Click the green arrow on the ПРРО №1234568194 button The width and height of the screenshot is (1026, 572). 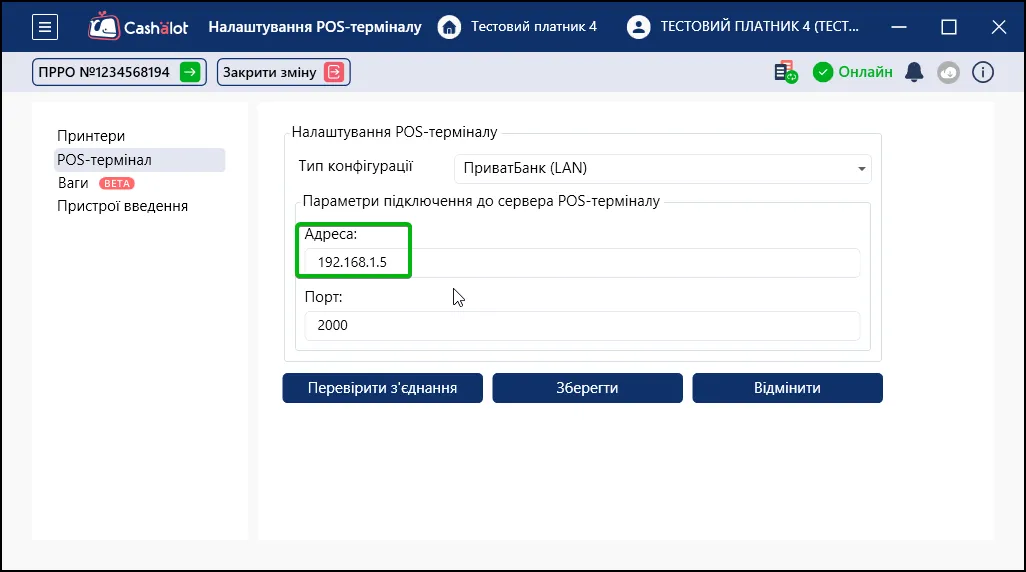190,72
